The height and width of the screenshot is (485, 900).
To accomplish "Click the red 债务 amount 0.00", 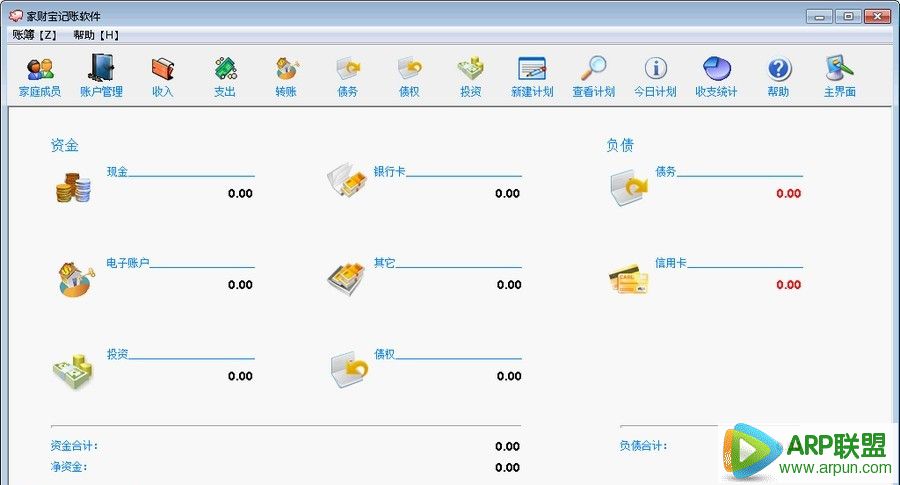I will 788,193.
